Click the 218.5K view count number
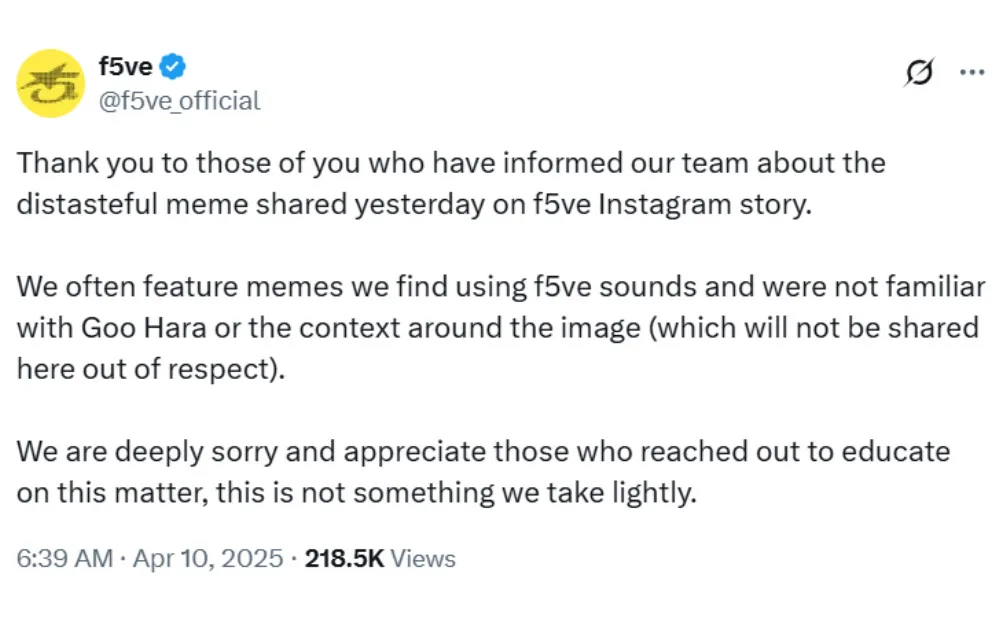This screenshot has width=1000, height=623. [344, 559]
